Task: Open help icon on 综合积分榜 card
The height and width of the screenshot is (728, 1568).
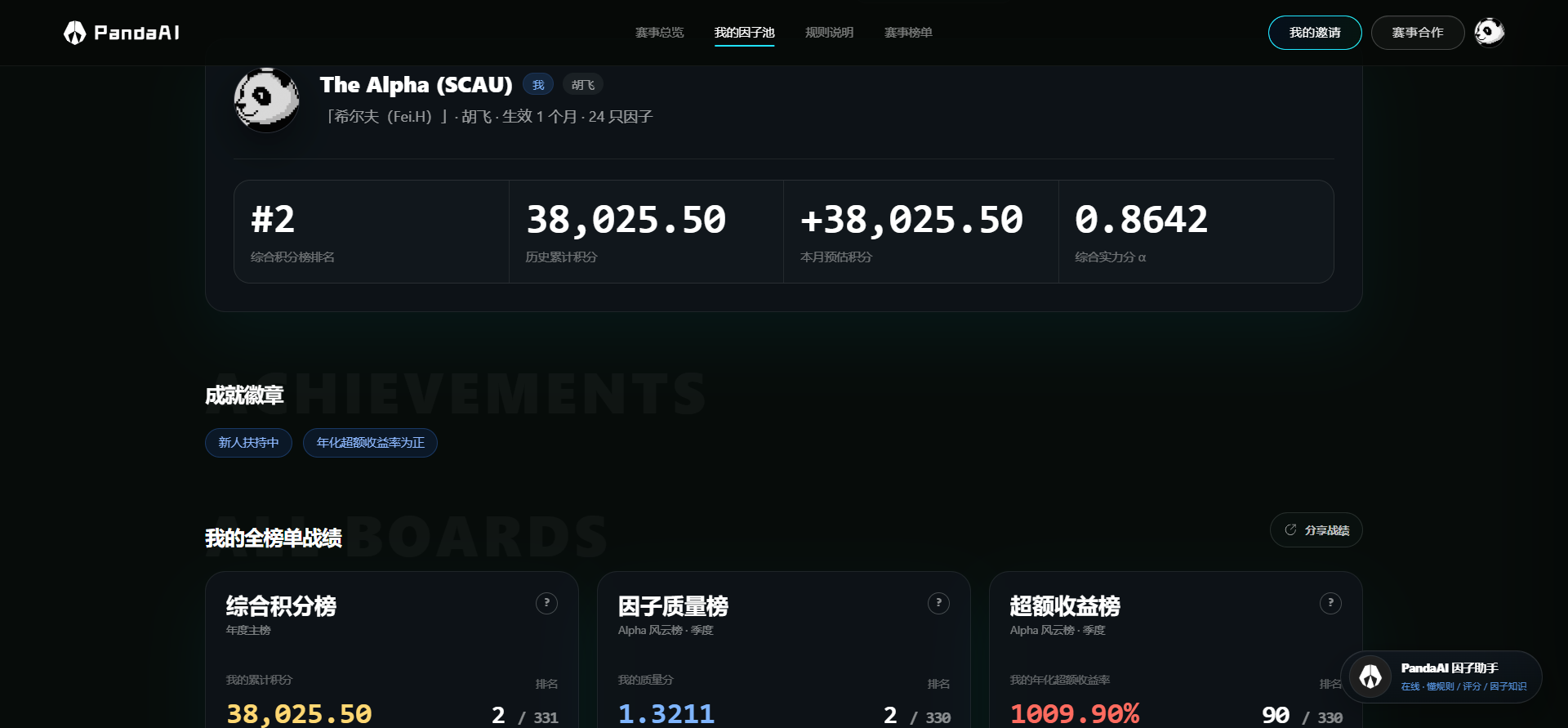Action: click(x=546, y=603)
